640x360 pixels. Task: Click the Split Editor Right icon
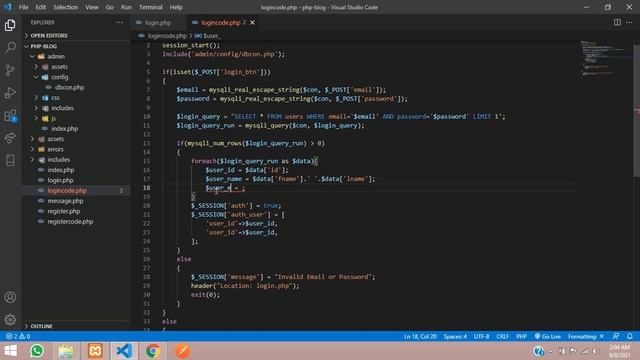coord(617,22)
